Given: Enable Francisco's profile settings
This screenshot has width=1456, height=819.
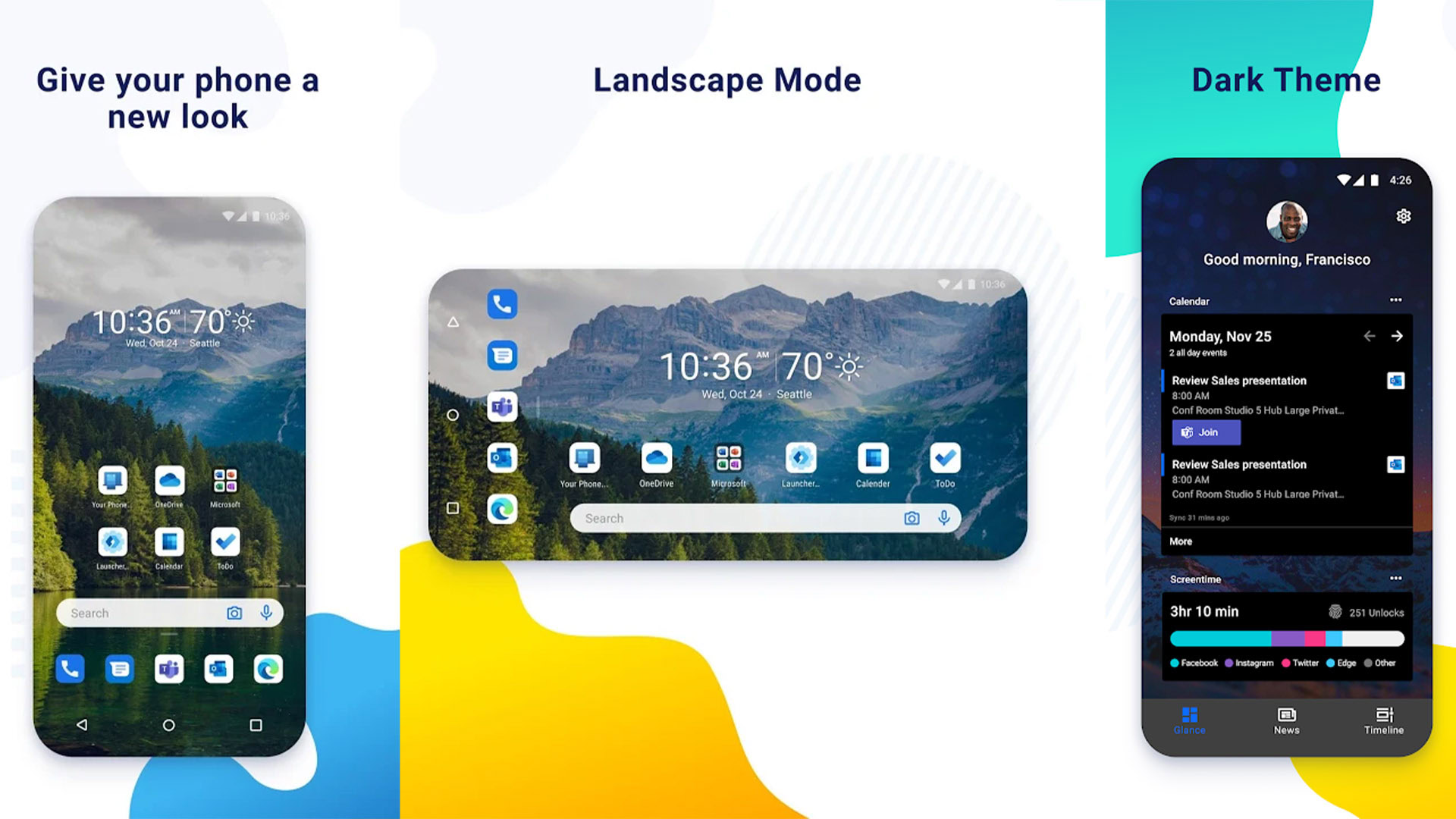Looking at the screenshot, I should click(1403, 216).
